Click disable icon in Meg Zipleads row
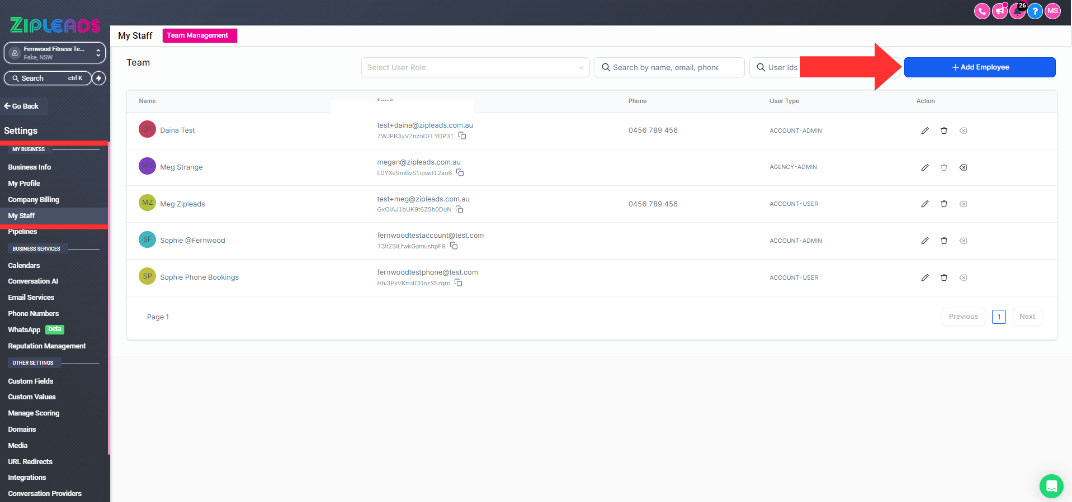The height and width of the screenshot is (502, 1072). pos(963,204)
